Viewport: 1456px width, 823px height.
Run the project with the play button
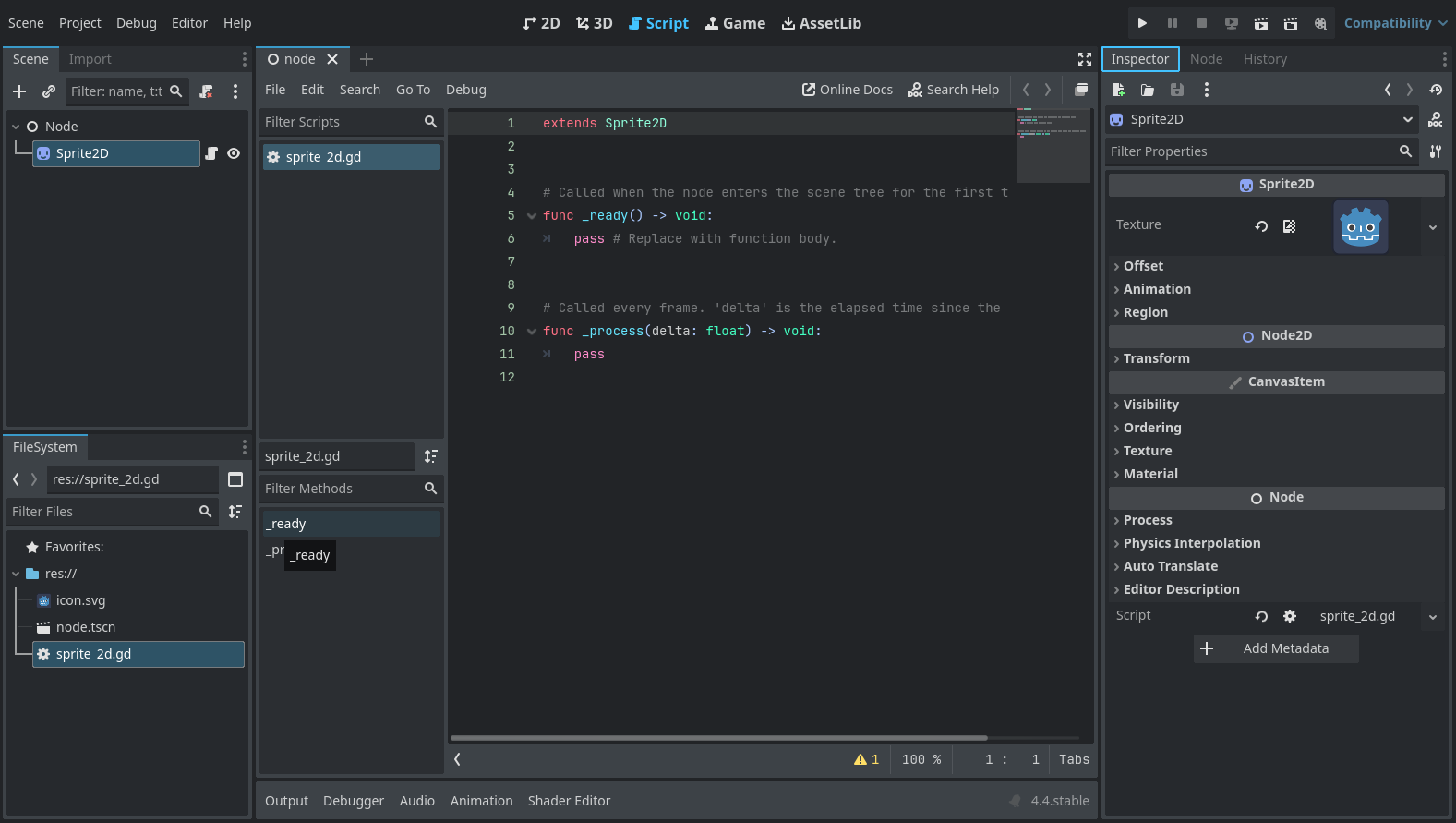tap(1142, 23)
